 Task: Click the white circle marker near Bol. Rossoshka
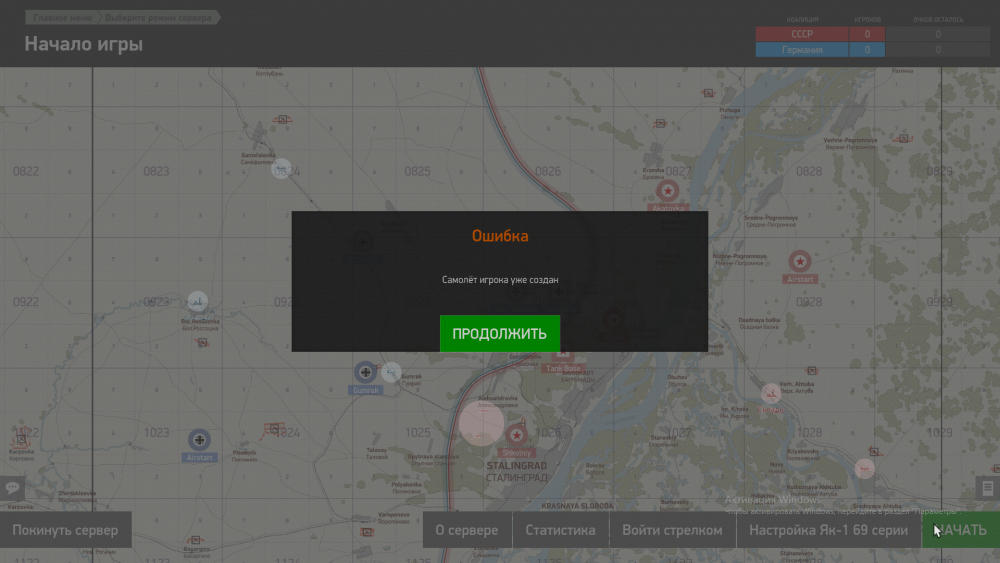198,301
